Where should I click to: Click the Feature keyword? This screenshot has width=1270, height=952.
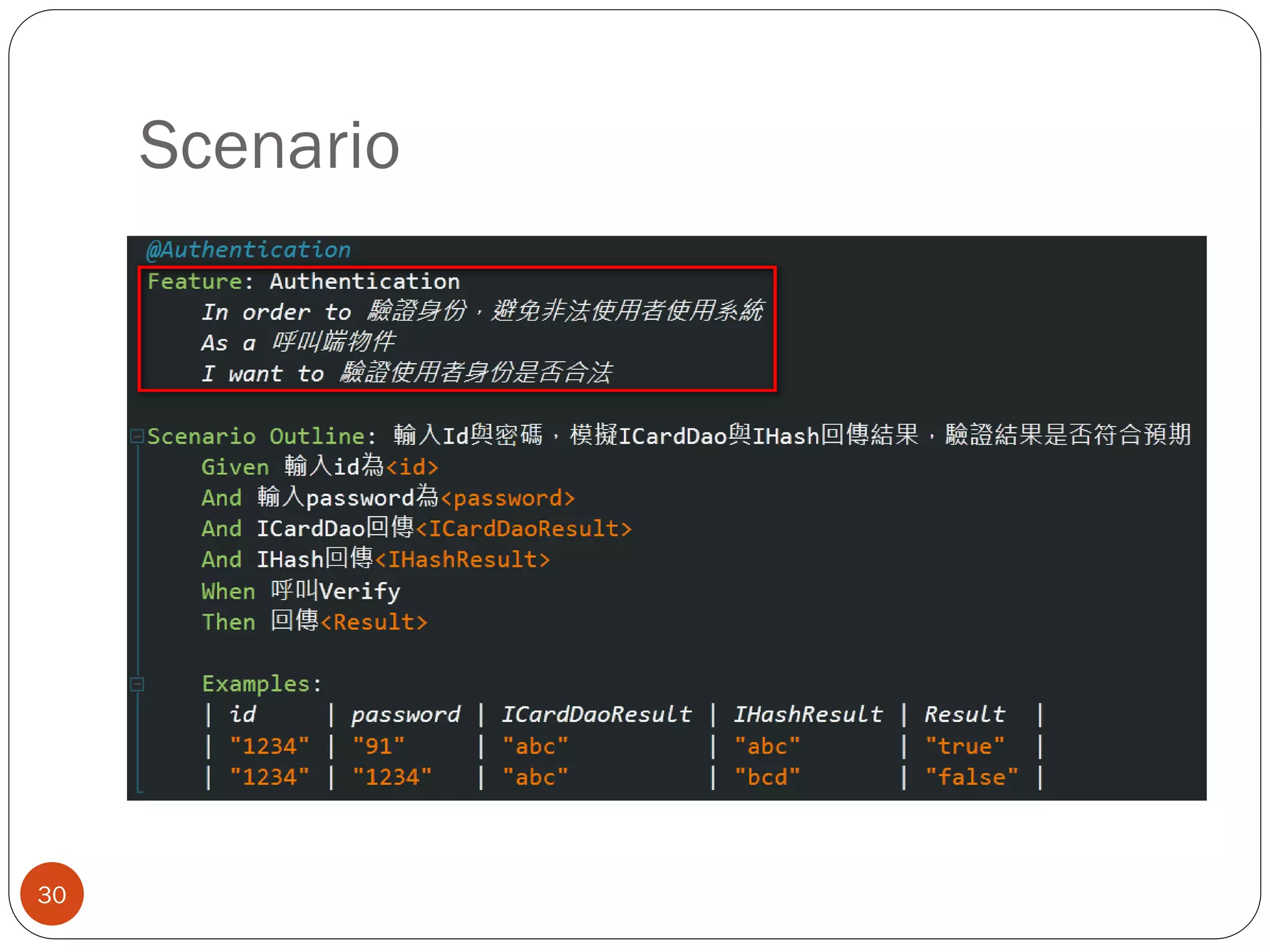pos(195,281)
